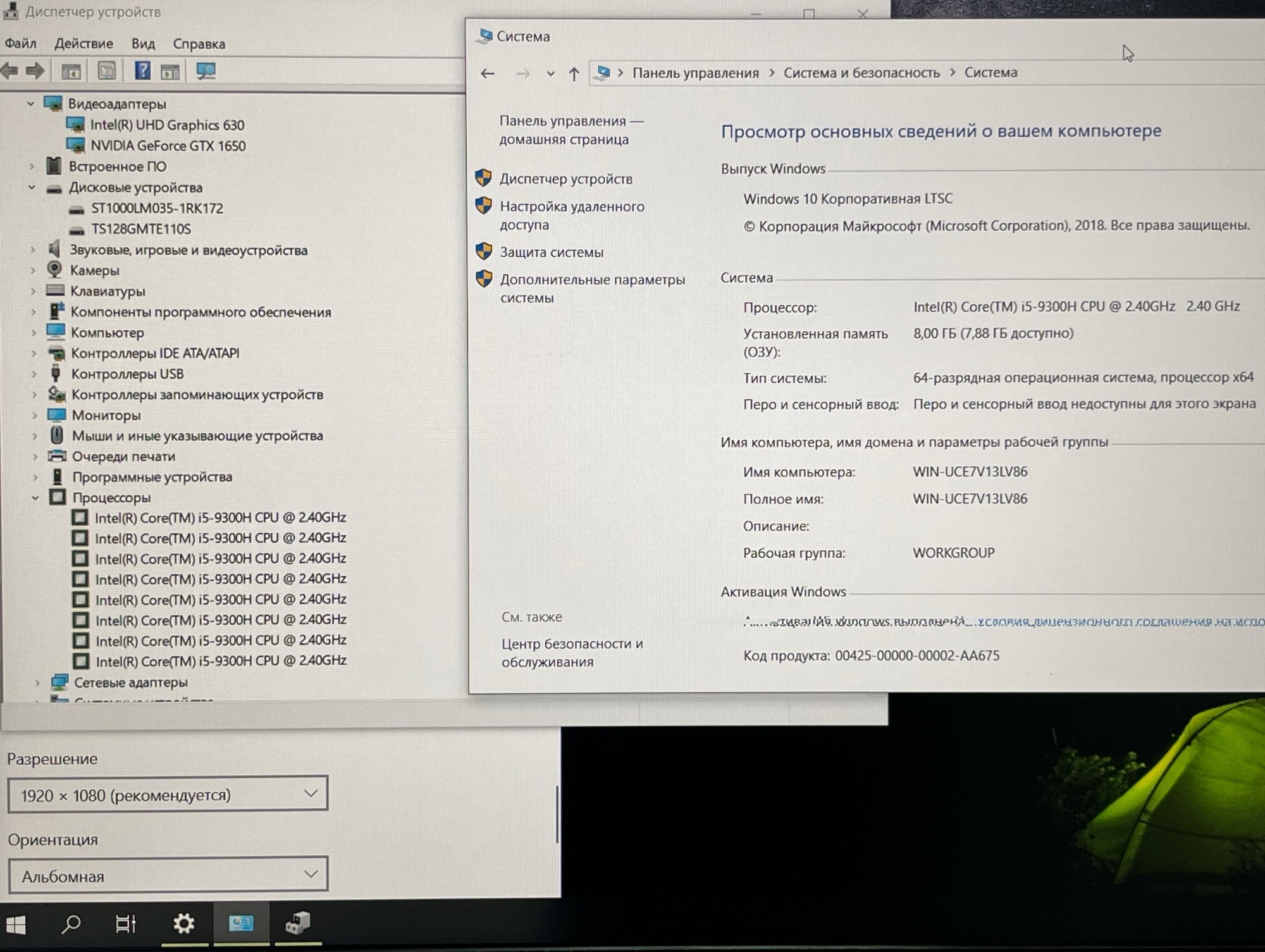Open Дополнительные параметры системы link

[592, 288]
